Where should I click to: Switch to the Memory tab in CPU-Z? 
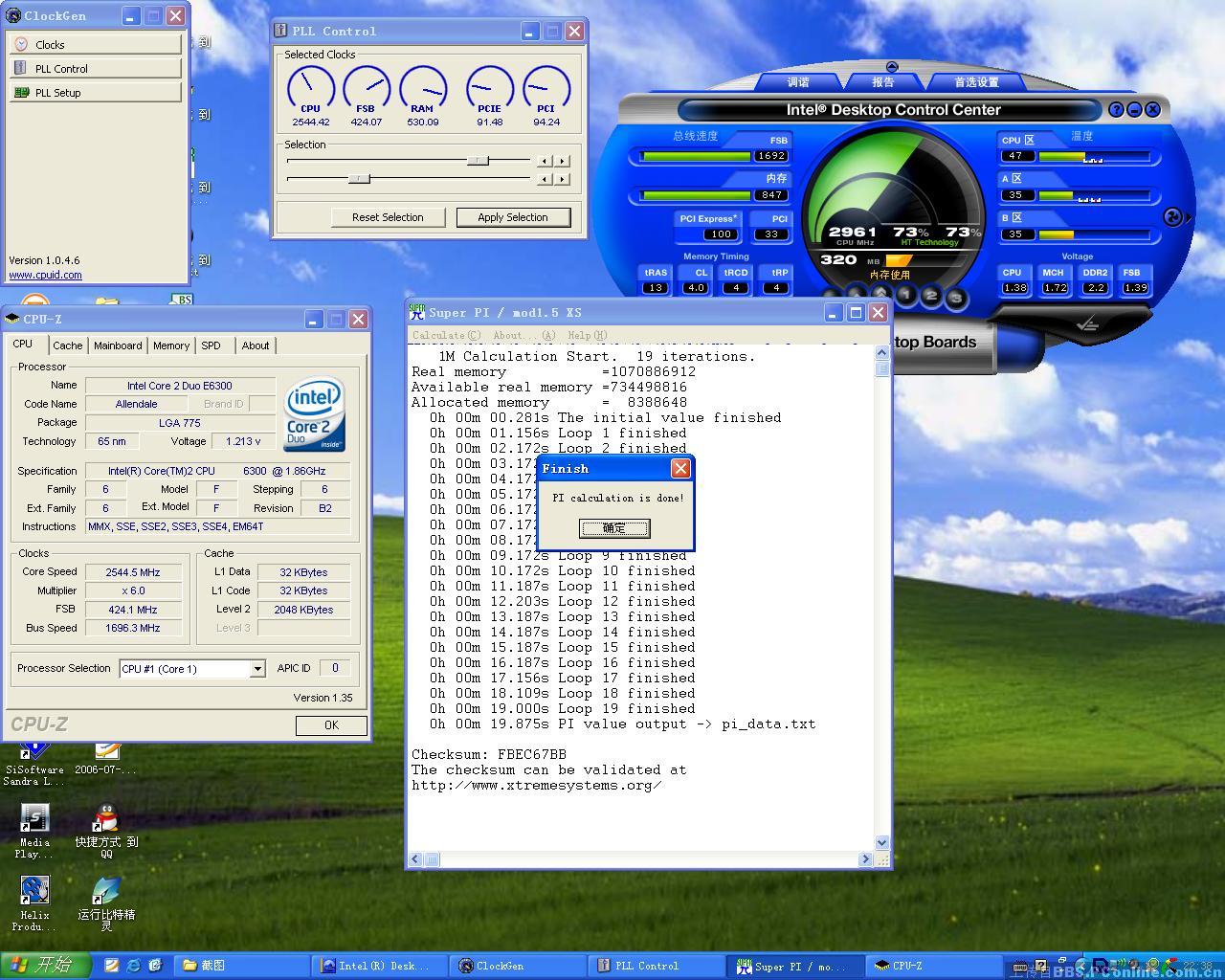[171, 345]
